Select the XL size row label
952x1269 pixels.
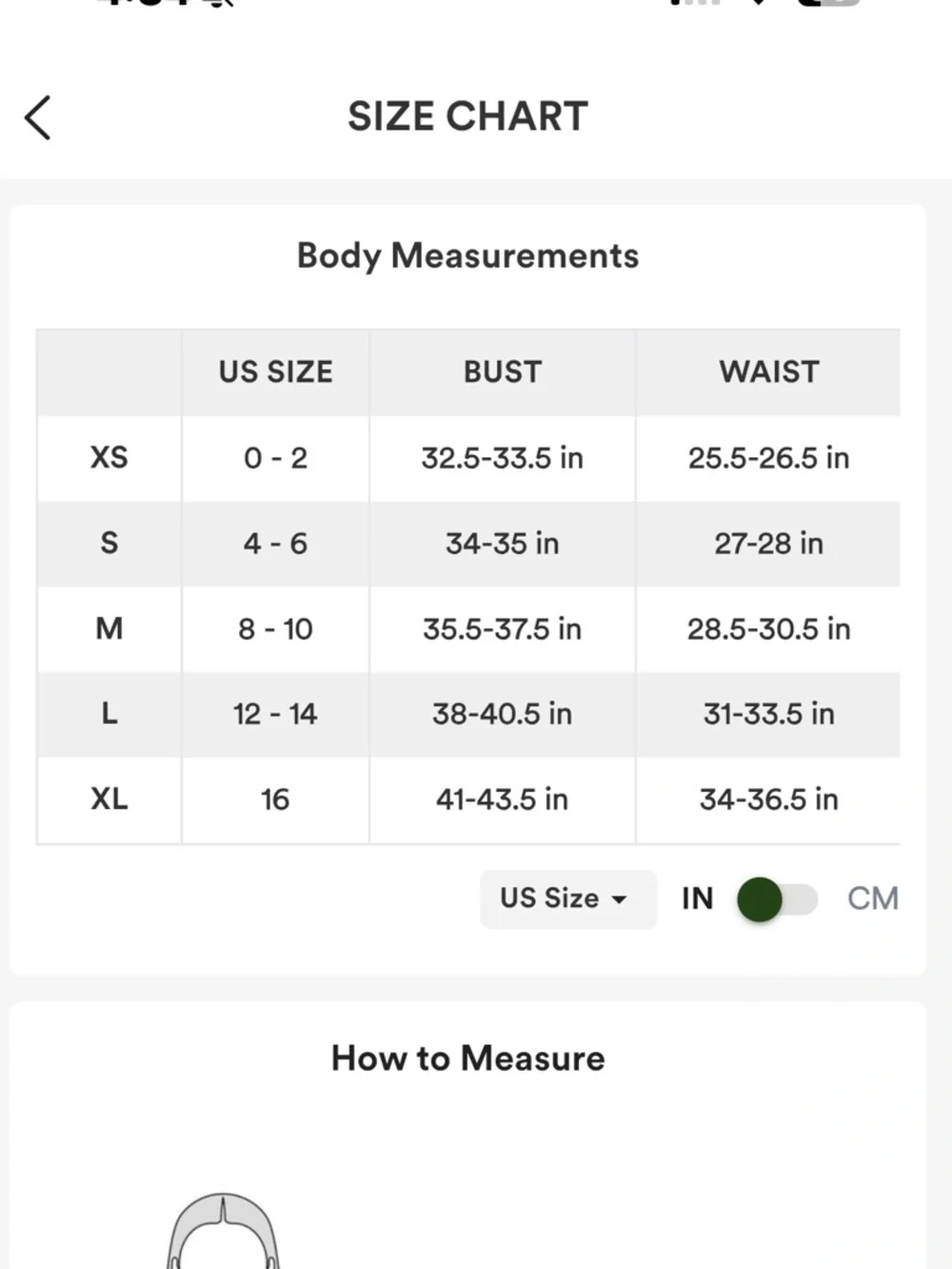109,800
